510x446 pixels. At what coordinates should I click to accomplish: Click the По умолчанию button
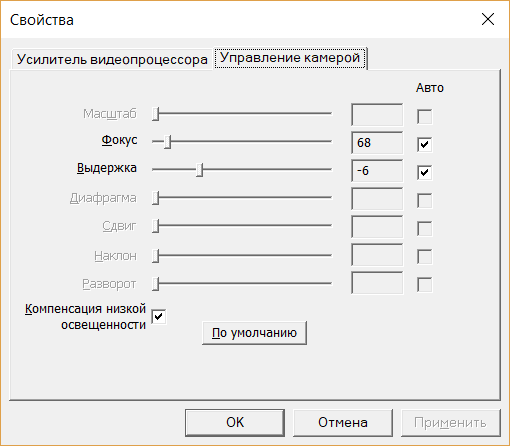pos(254,333)
